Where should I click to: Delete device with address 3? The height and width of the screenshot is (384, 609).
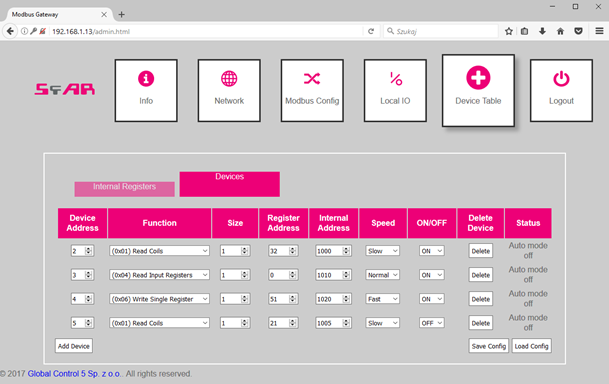pyautogui.click(x=480, y=275)
